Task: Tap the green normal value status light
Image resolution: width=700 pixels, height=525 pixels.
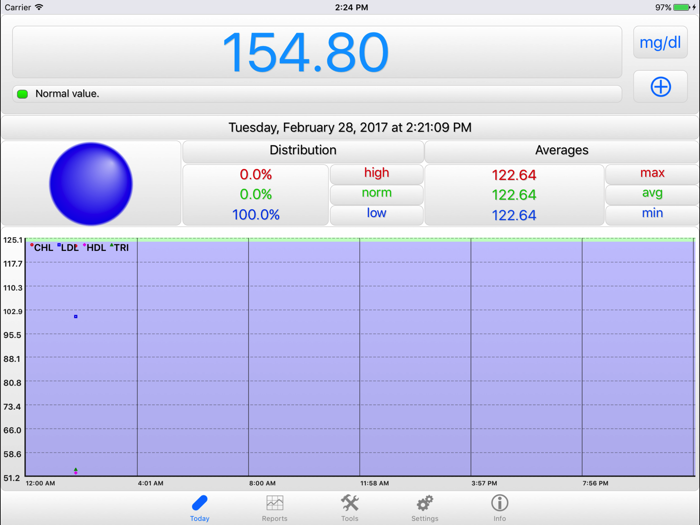Action: [x=22, y=94]
